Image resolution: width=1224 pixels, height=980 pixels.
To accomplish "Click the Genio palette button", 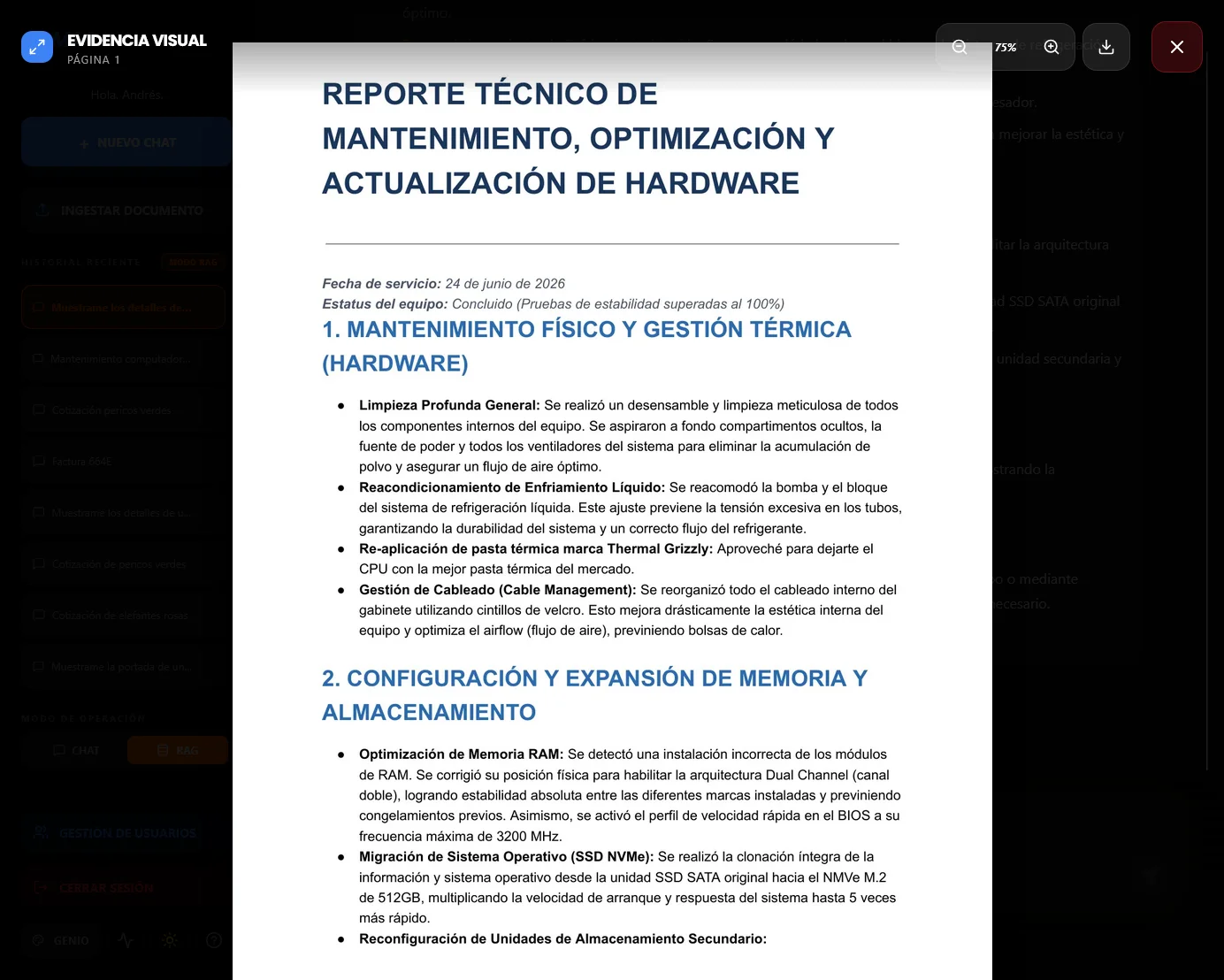I will pyautogui.click(x=61, y=940).
